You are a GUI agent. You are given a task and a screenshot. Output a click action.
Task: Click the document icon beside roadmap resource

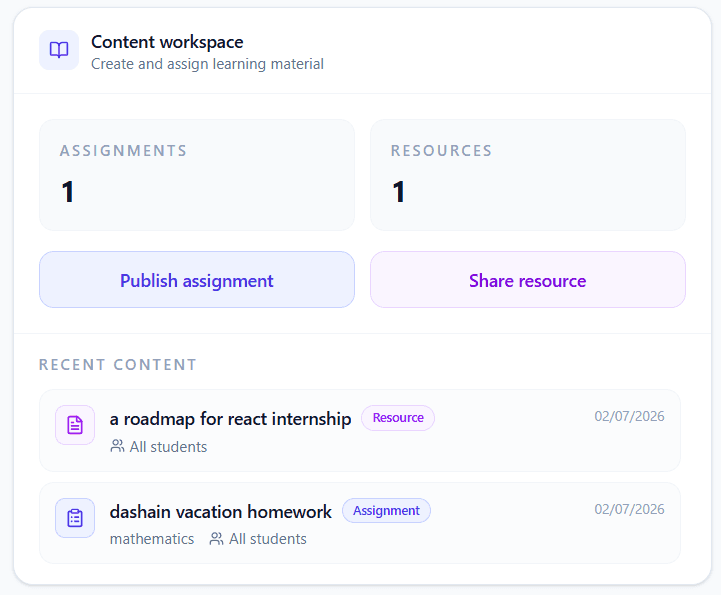point(75,425)
